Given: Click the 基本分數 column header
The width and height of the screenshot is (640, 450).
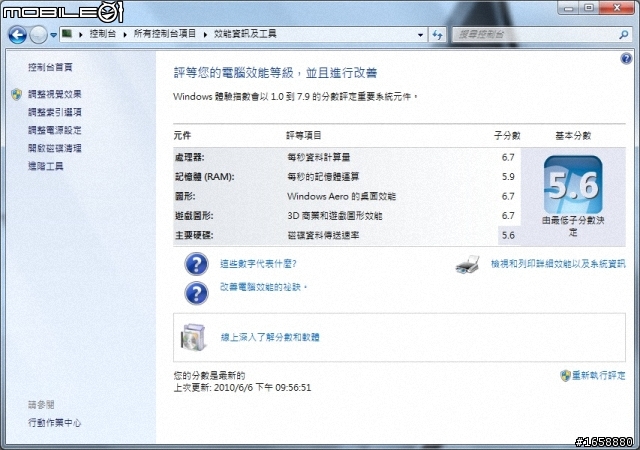Looking at the screenshot, I should pos(573,136).
